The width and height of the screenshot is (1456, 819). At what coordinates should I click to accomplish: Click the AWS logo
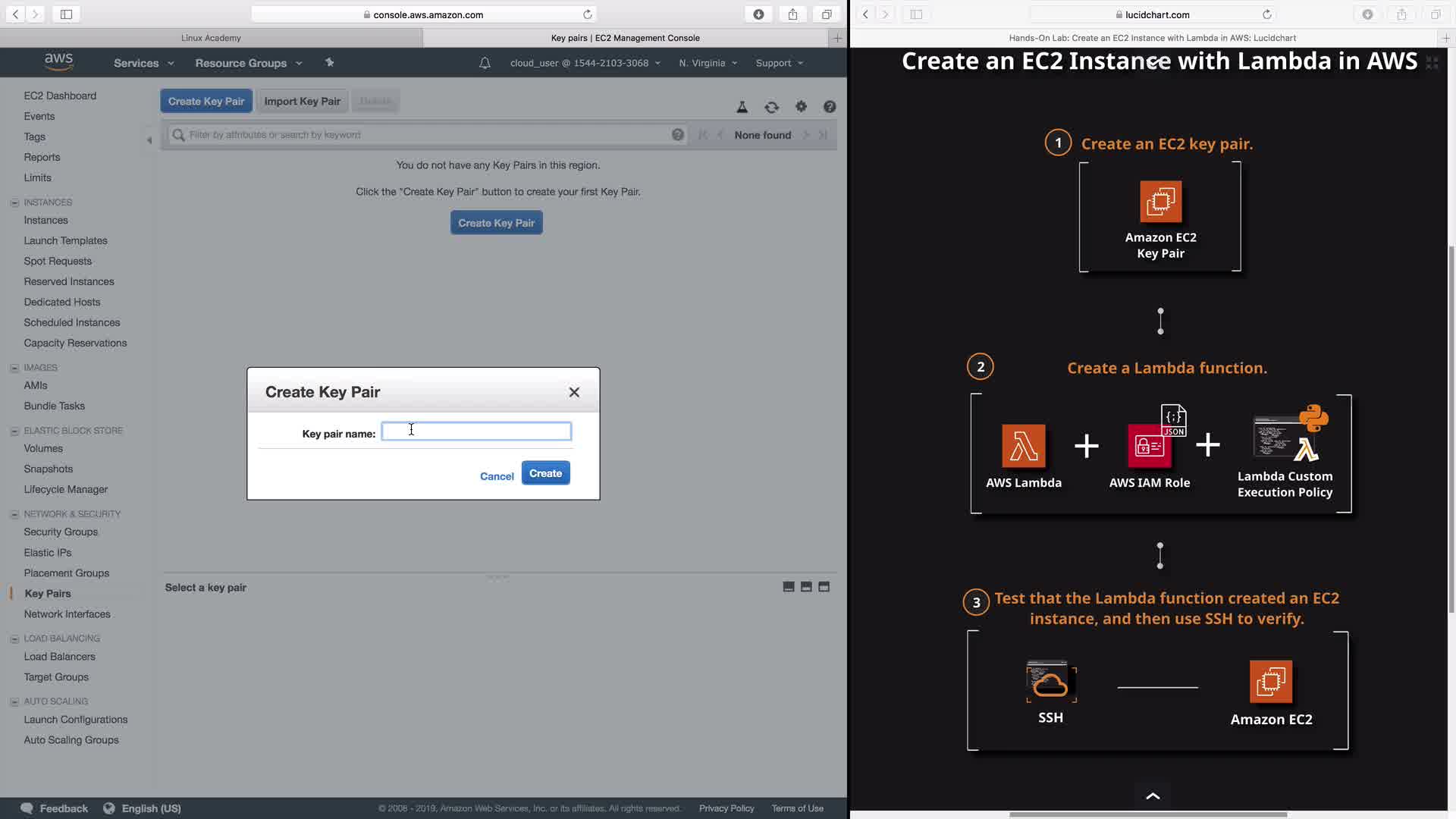(58, 62)
